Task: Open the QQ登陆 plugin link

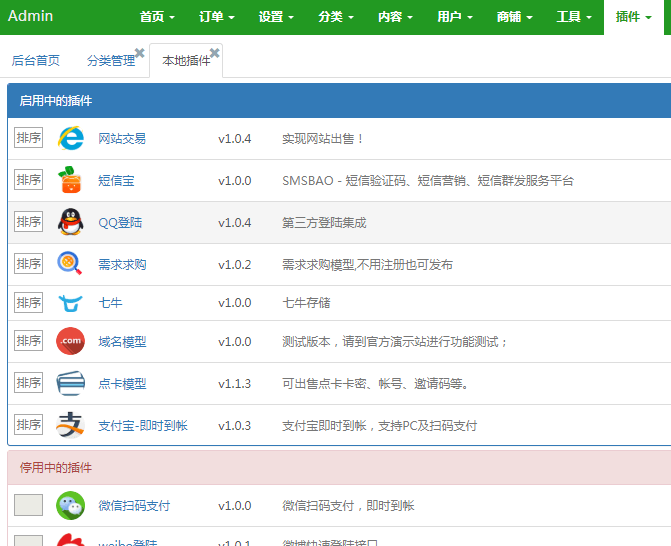Action: coord(120,223)
